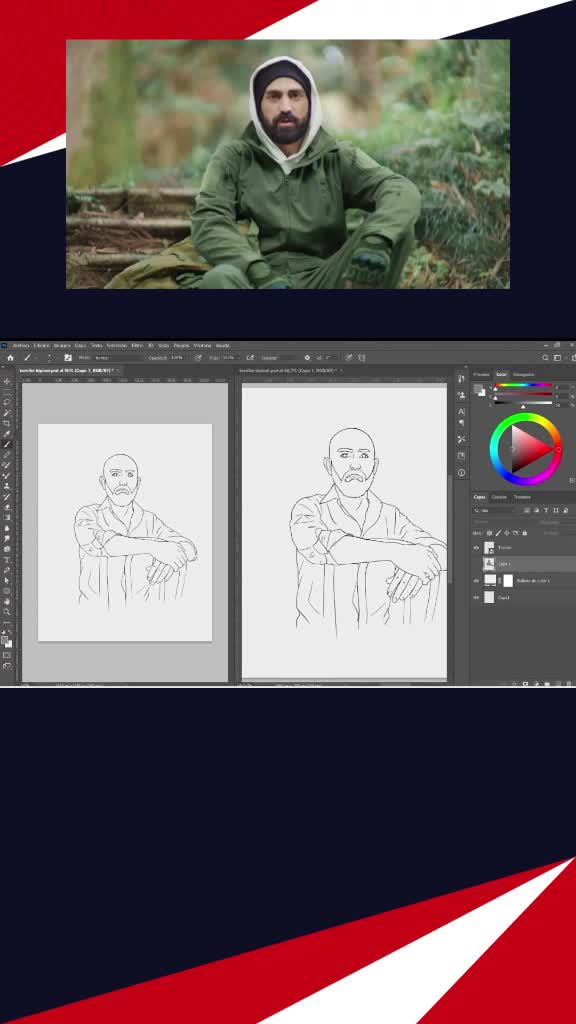The image size is (576, 1024).
Task: Select the Hand tool
Action: click(x=7, y=600)
